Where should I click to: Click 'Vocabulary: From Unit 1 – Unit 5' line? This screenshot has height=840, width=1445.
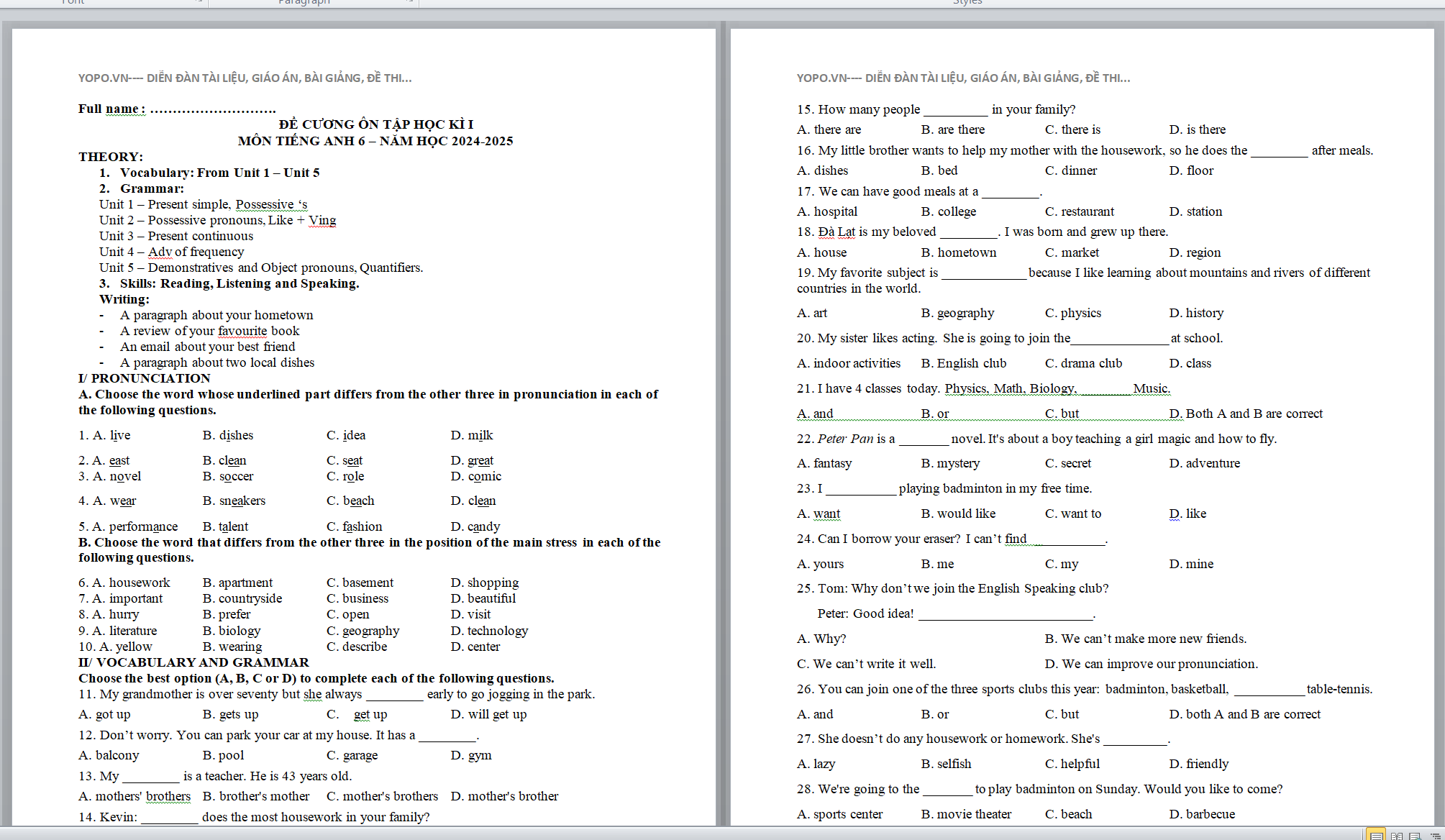(219, 173)
